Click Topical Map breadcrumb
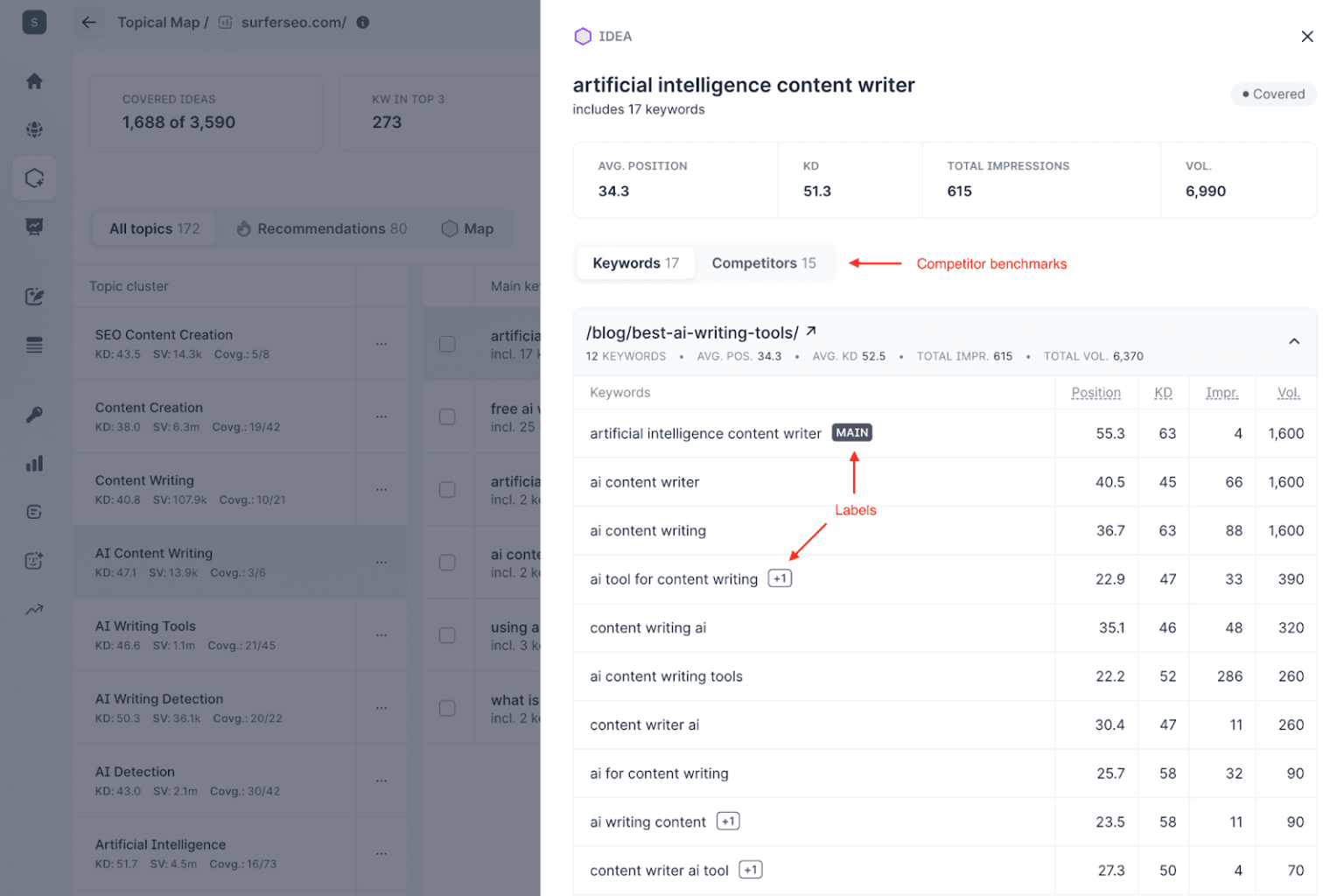The height and width of the screenshot is (896, 1344). tap(158, 22)
